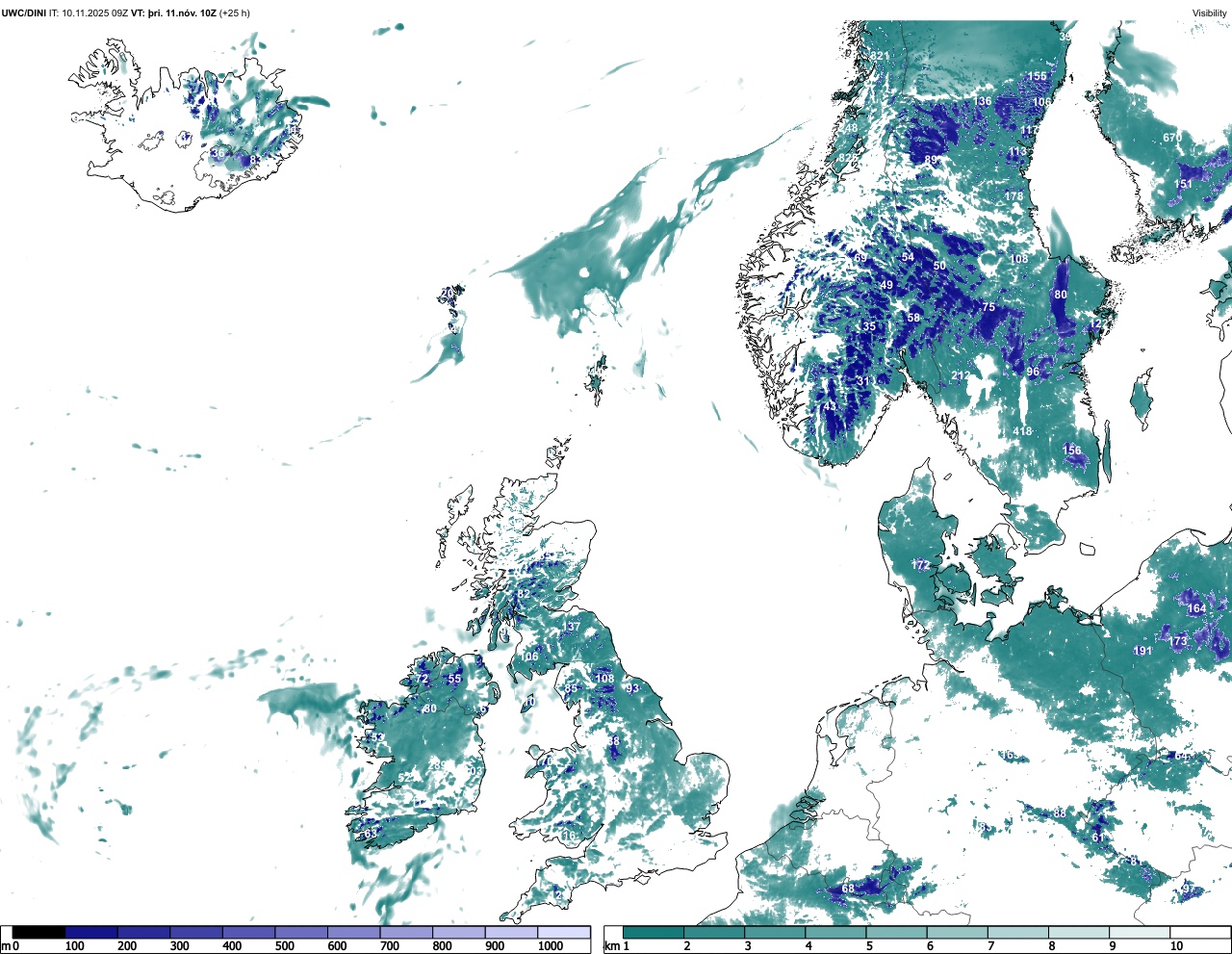Click the '191' value over Poland
Image resolution: width=1232 pixels, height=954 pixels.
click(1142, 651)
